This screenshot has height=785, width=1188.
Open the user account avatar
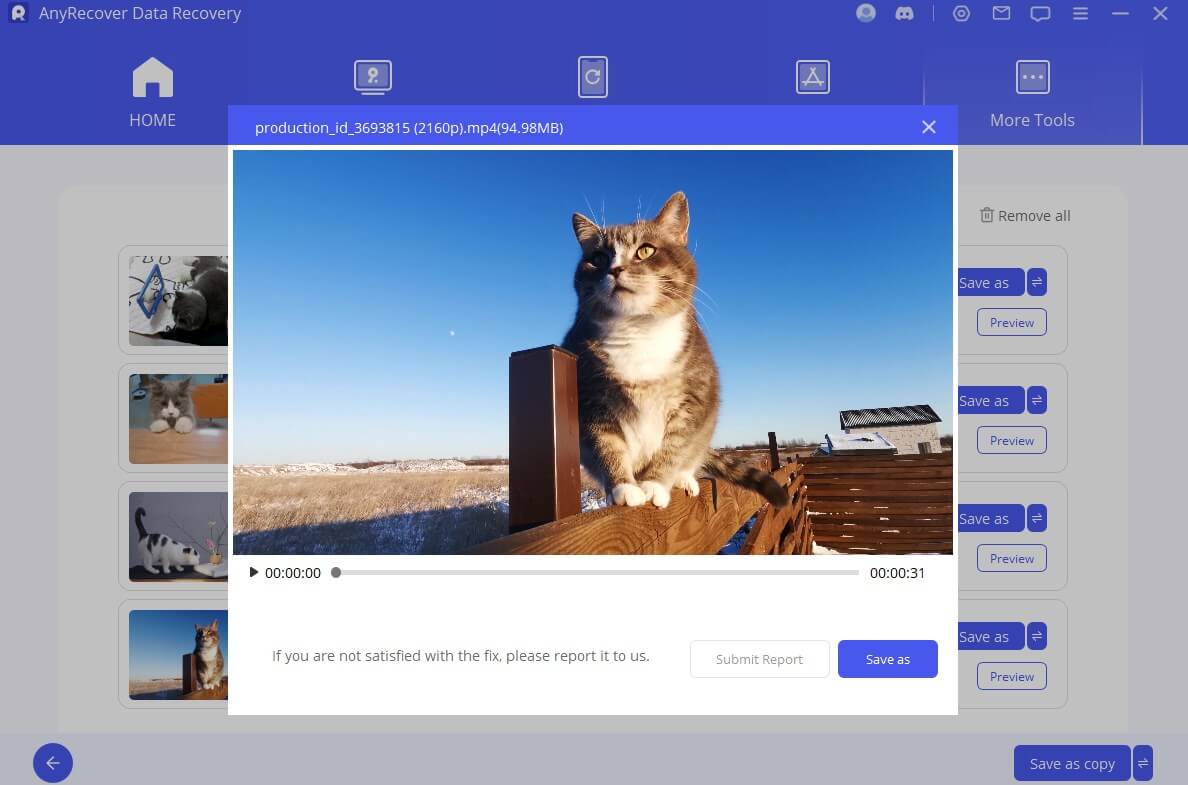click(866, 14)
